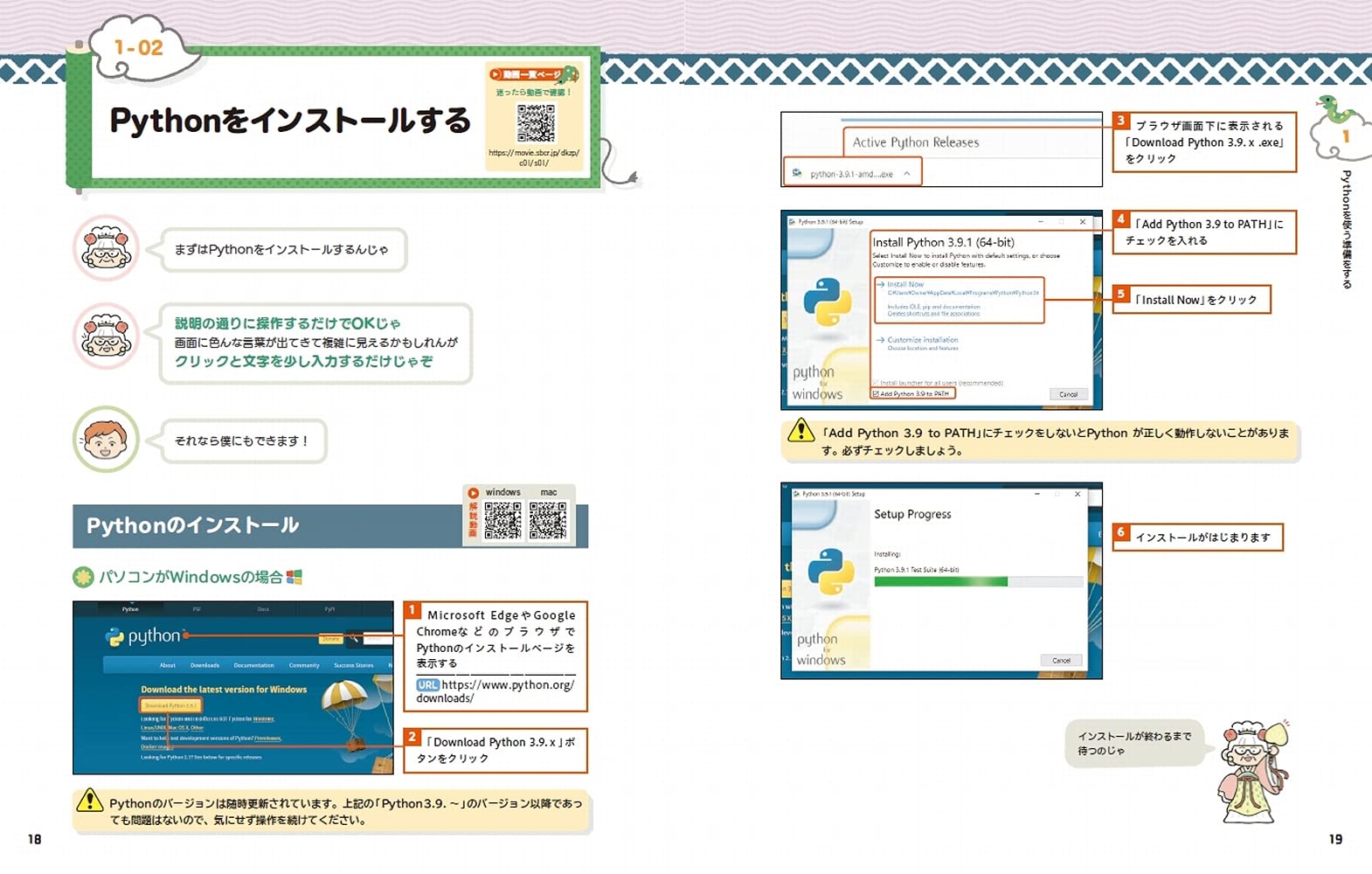
Task: Toggle the Add Python 3.9 to PATH checkbox
Action: pos(876,393)
